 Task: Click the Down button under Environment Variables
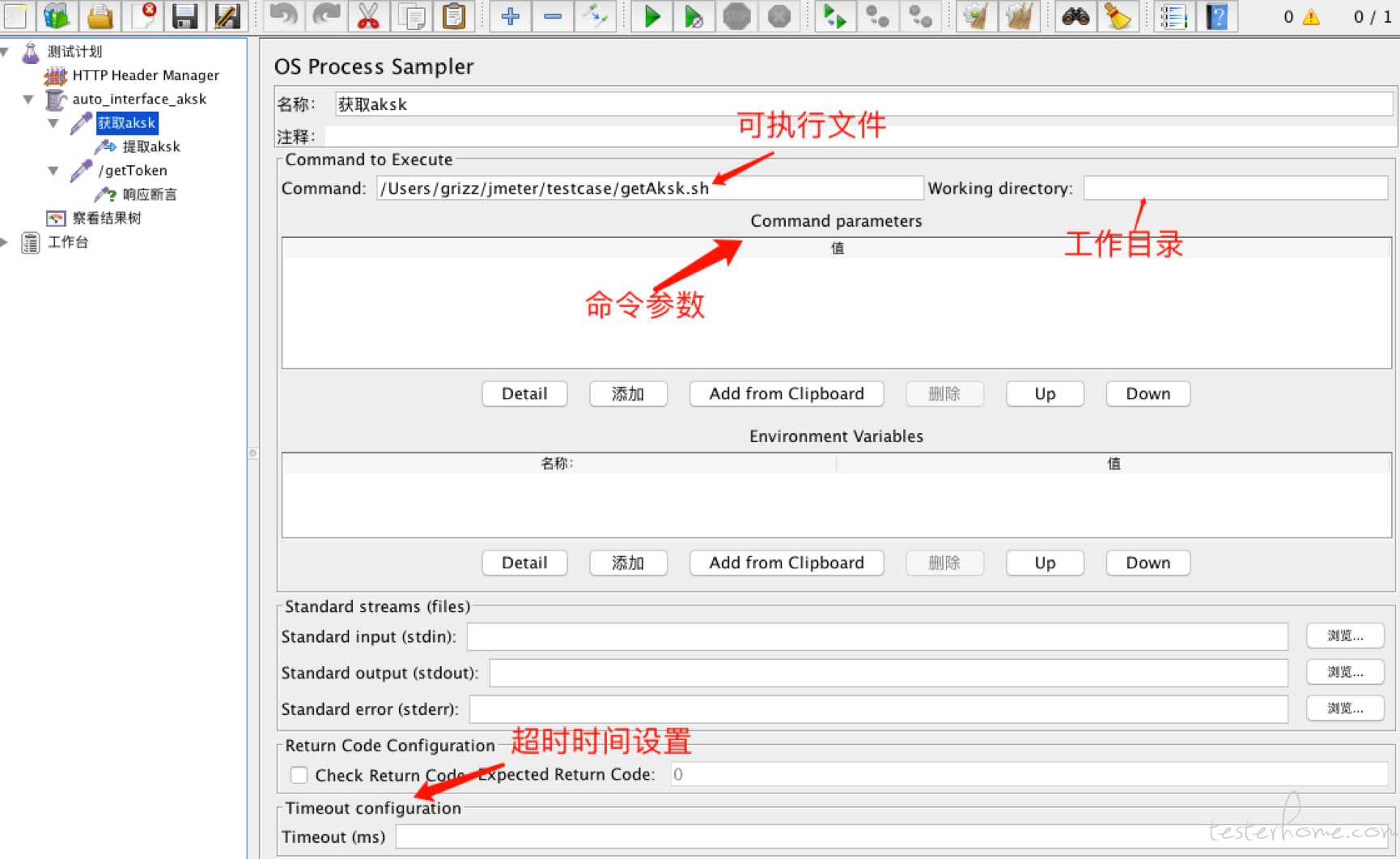point(1148,563)
